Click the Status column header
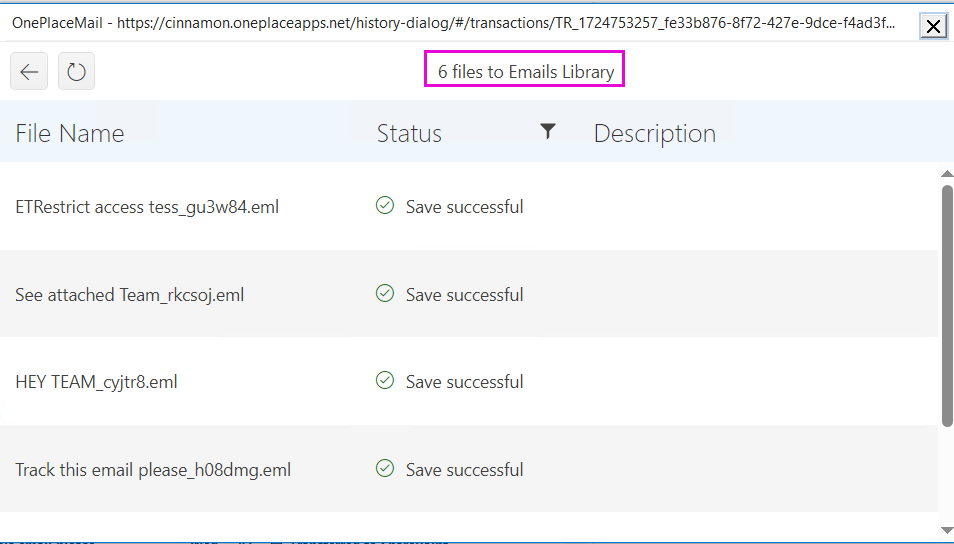This screenshot has width=954, height=544. [x=409, y=133]
